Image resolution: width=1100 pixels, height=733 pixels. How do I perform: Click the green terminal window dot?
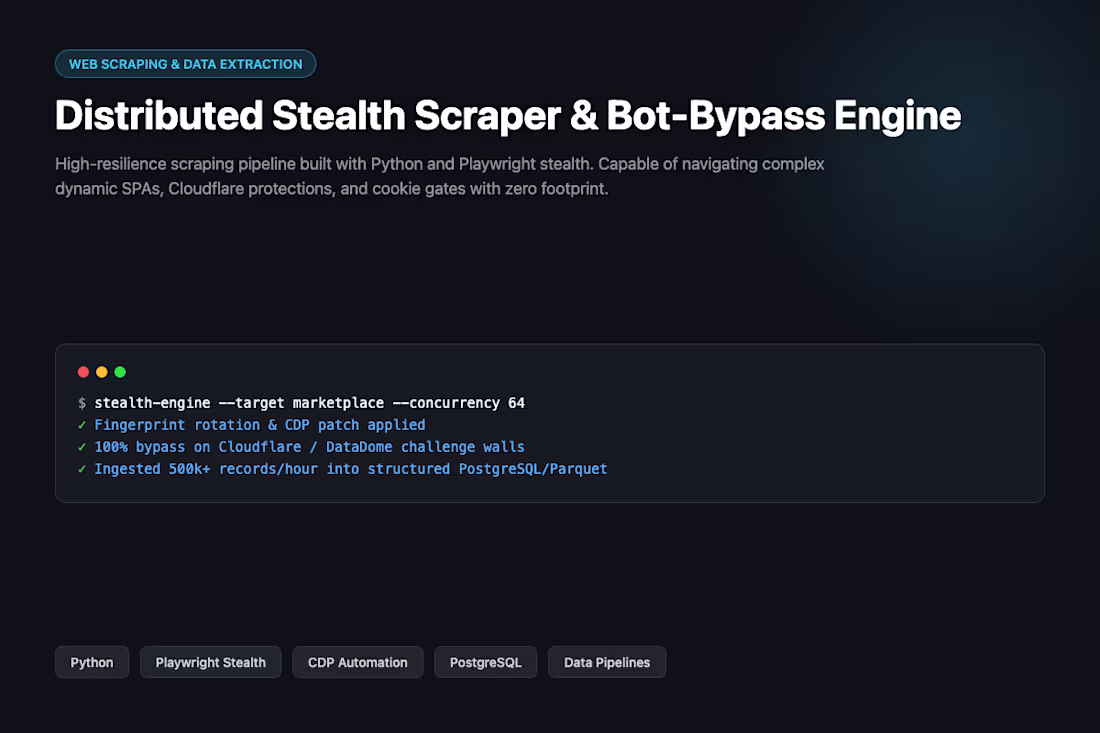tap(120, 372)
